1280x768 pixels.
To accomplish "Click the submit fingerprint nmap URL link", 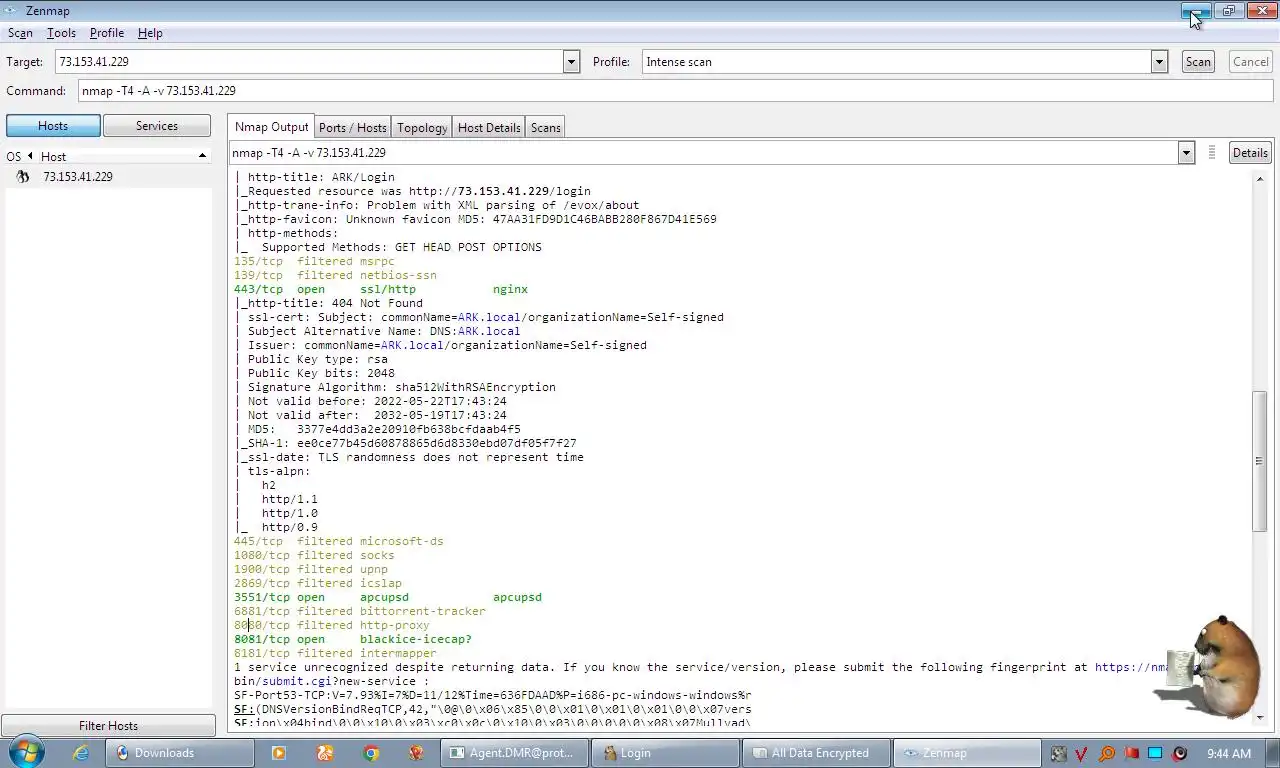I will coord(1131,667).
